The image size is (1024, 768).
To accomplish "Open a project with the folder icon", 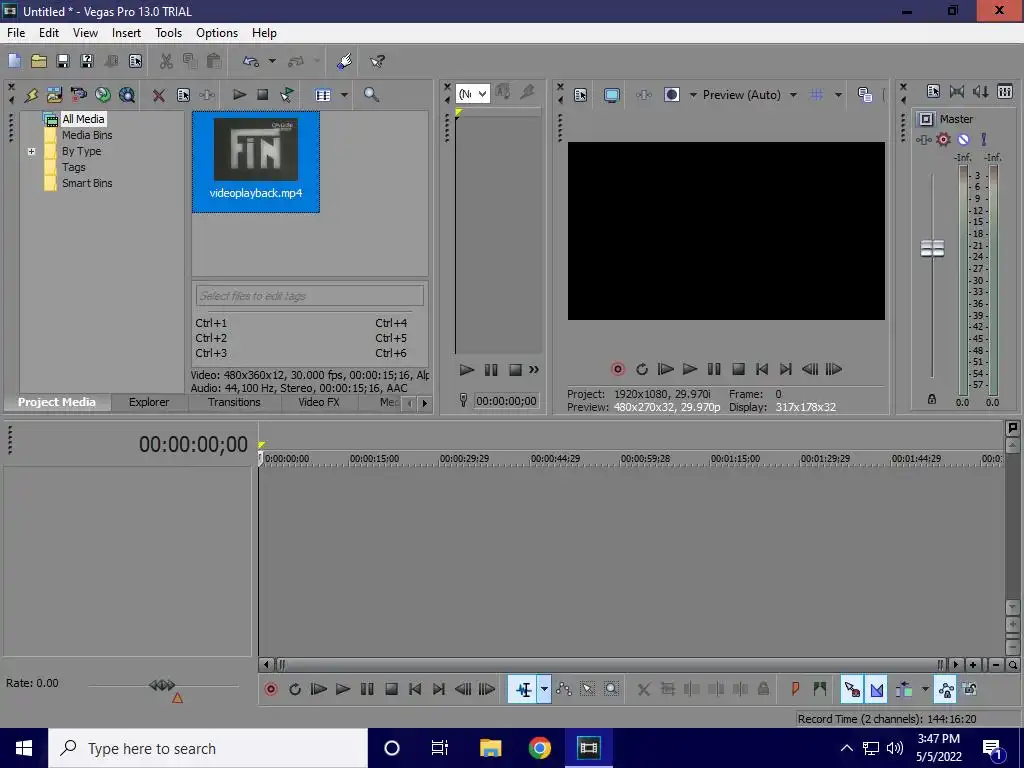I will pos(39,61).
